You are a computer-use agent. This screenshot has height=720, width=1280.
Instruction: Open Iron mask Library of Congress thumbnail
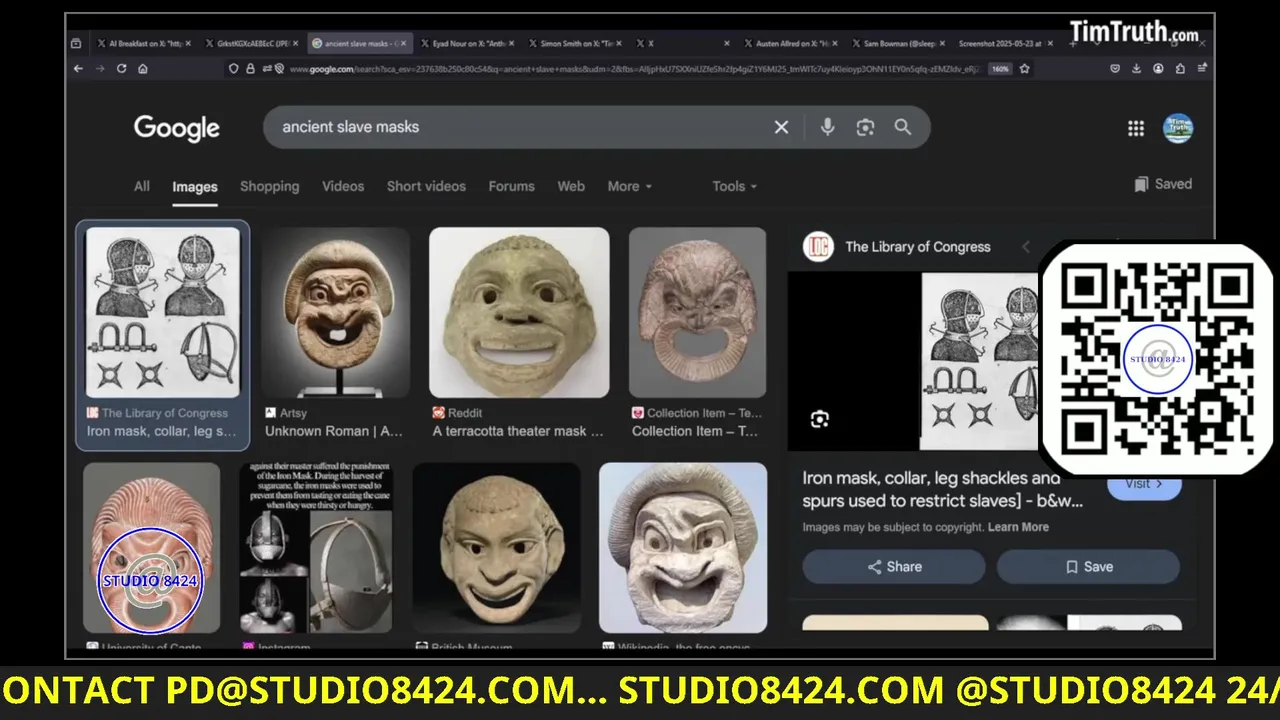pyautogui.click(x=163, y=312)
